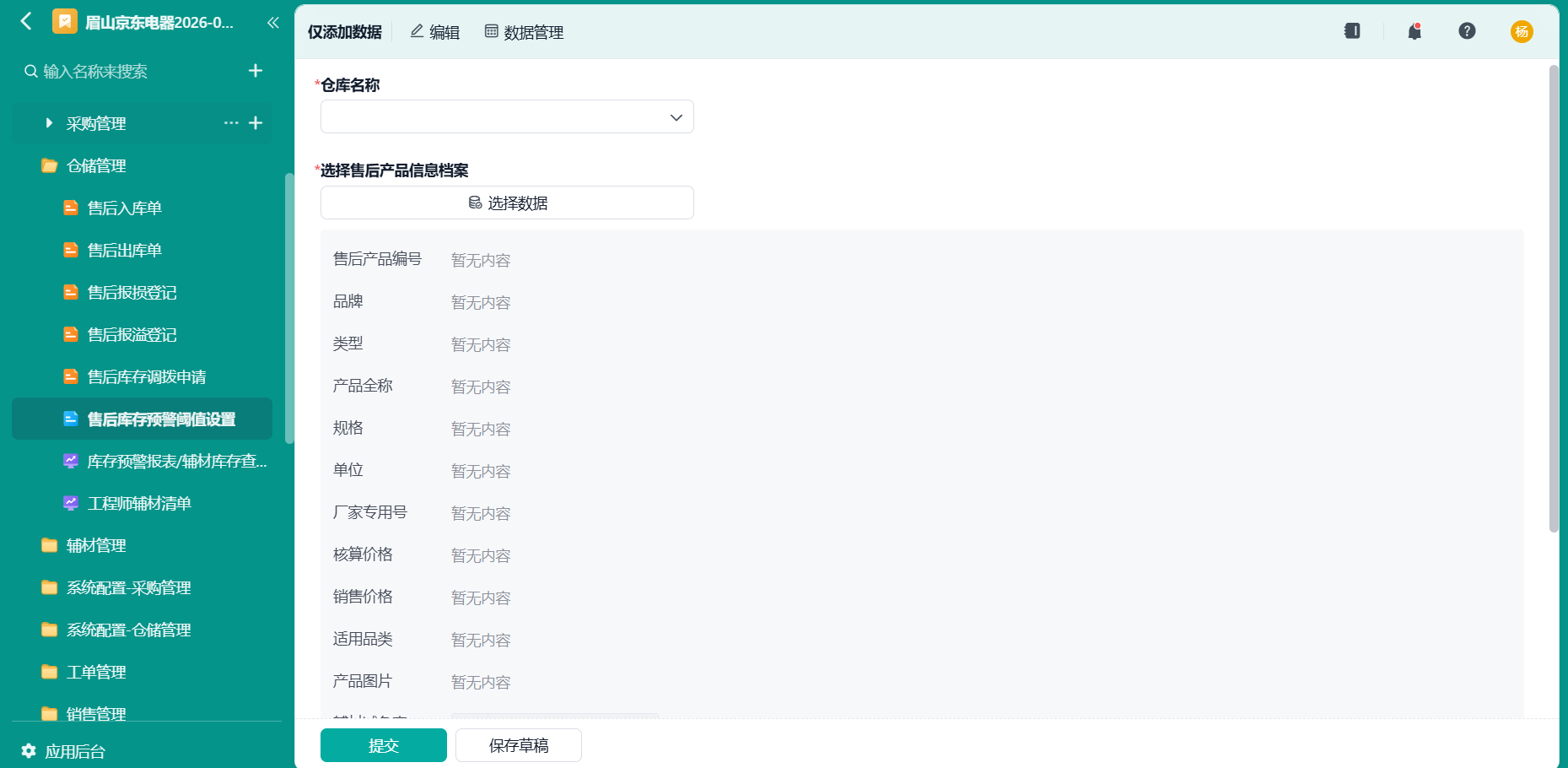Click the 保存草稿 button
The image size is (1568, 768).
coord(519,745)
